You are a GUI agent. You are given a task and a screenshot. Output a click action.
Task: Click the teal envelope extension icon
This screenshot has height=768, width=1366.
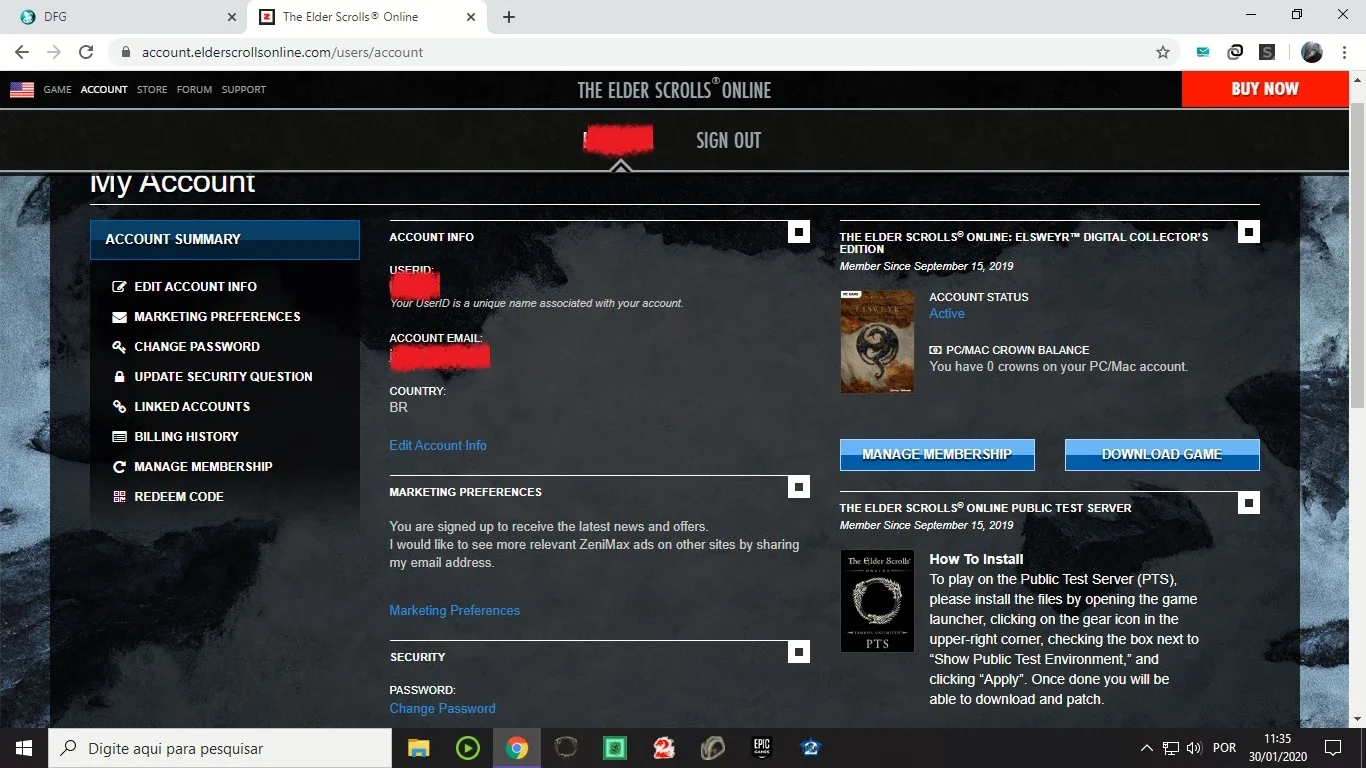pos(1205,52)
